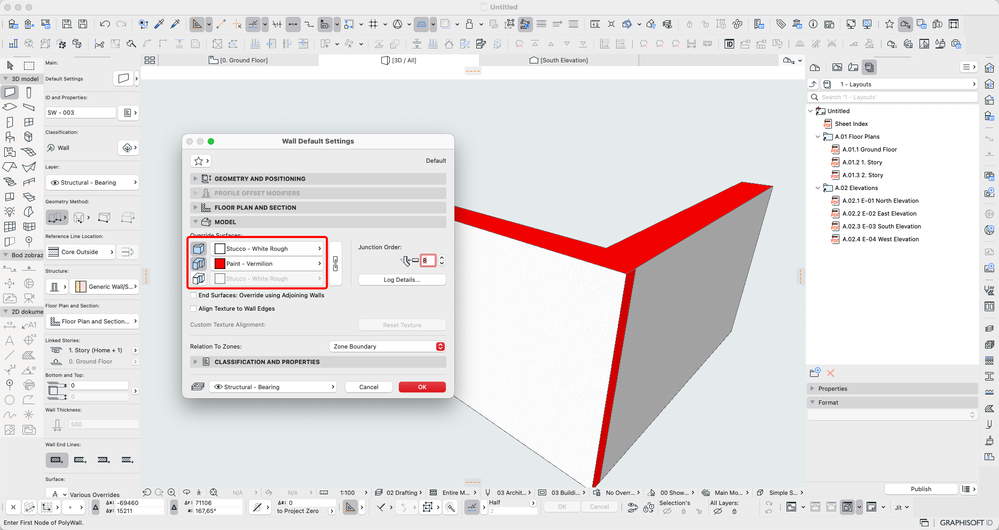This screenshot has width=999, height=530.
Task: Open Relation To Zones Zone Boundary dropdown
Action: pos(387,346)
